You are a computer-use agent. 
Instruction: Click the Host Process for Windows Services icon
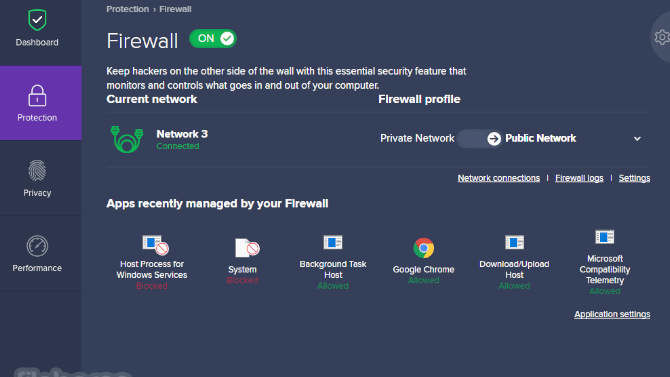(156, 245)
